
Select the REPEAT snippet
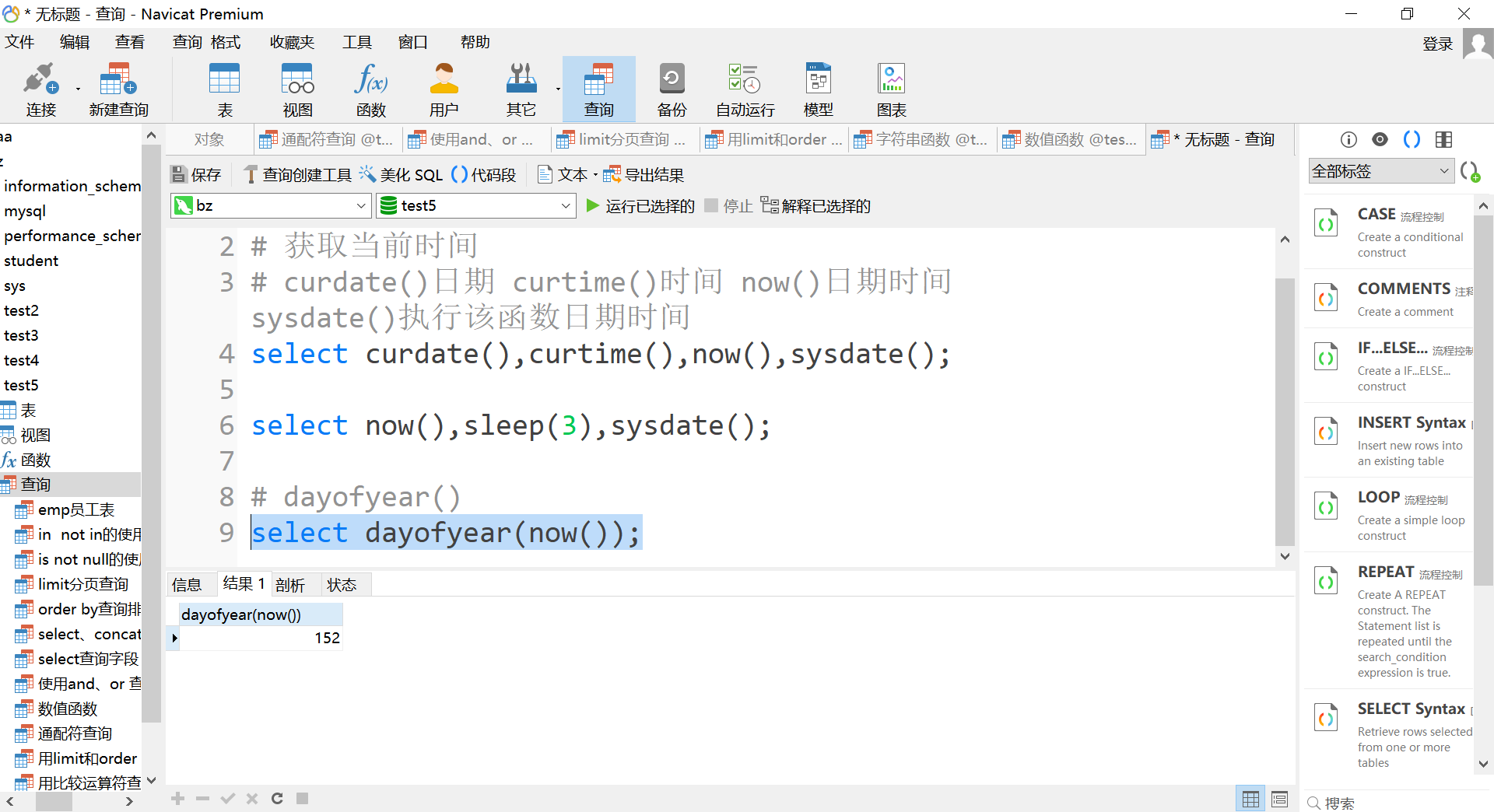[1390, 622]
